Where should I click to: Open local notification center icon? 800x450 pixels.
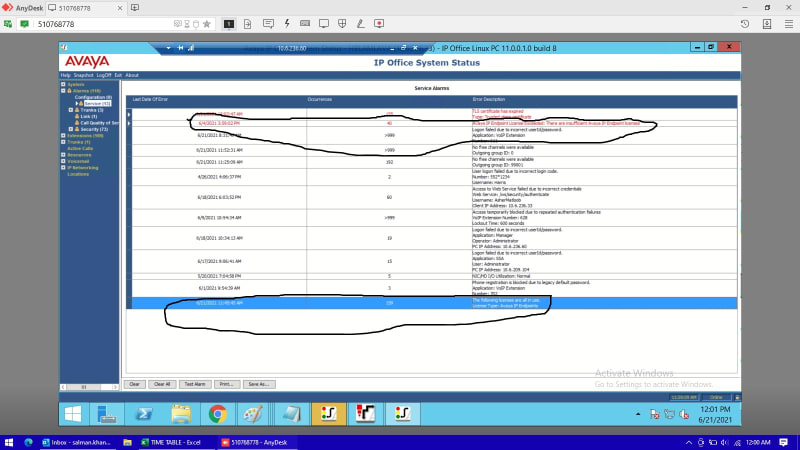784,442
